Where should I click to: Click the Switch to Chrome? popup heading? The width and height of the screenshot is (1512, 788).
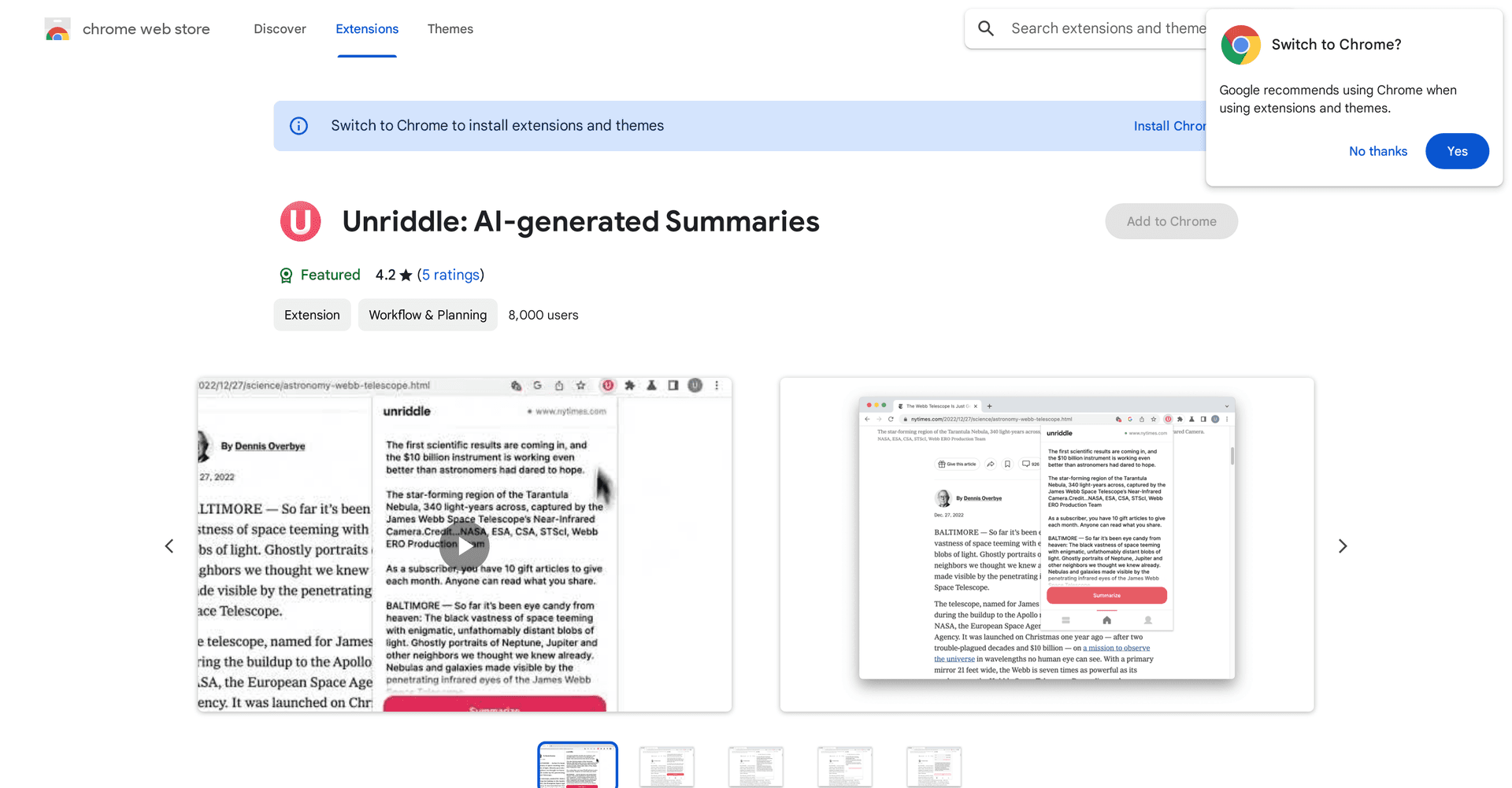(1336, 45)
